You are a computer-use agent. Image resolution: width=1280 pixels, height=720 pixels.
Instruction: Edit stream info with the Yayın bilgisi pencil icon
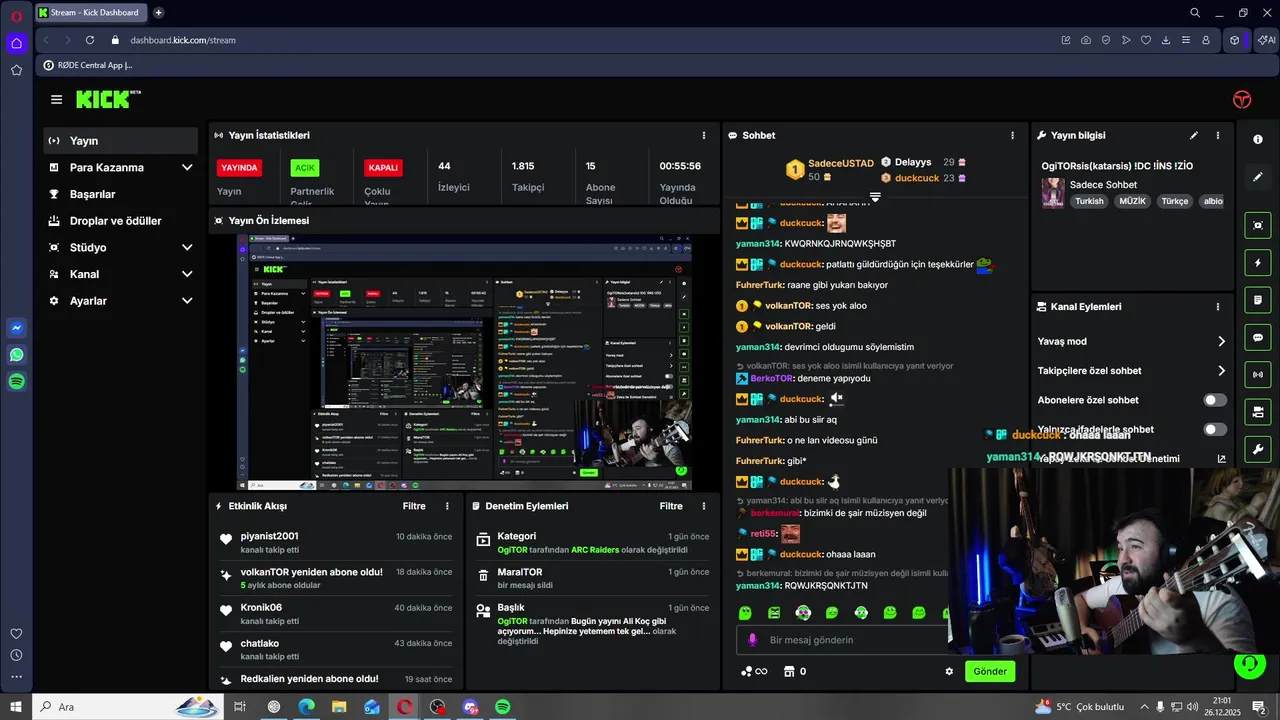[x=1193, y=135]
